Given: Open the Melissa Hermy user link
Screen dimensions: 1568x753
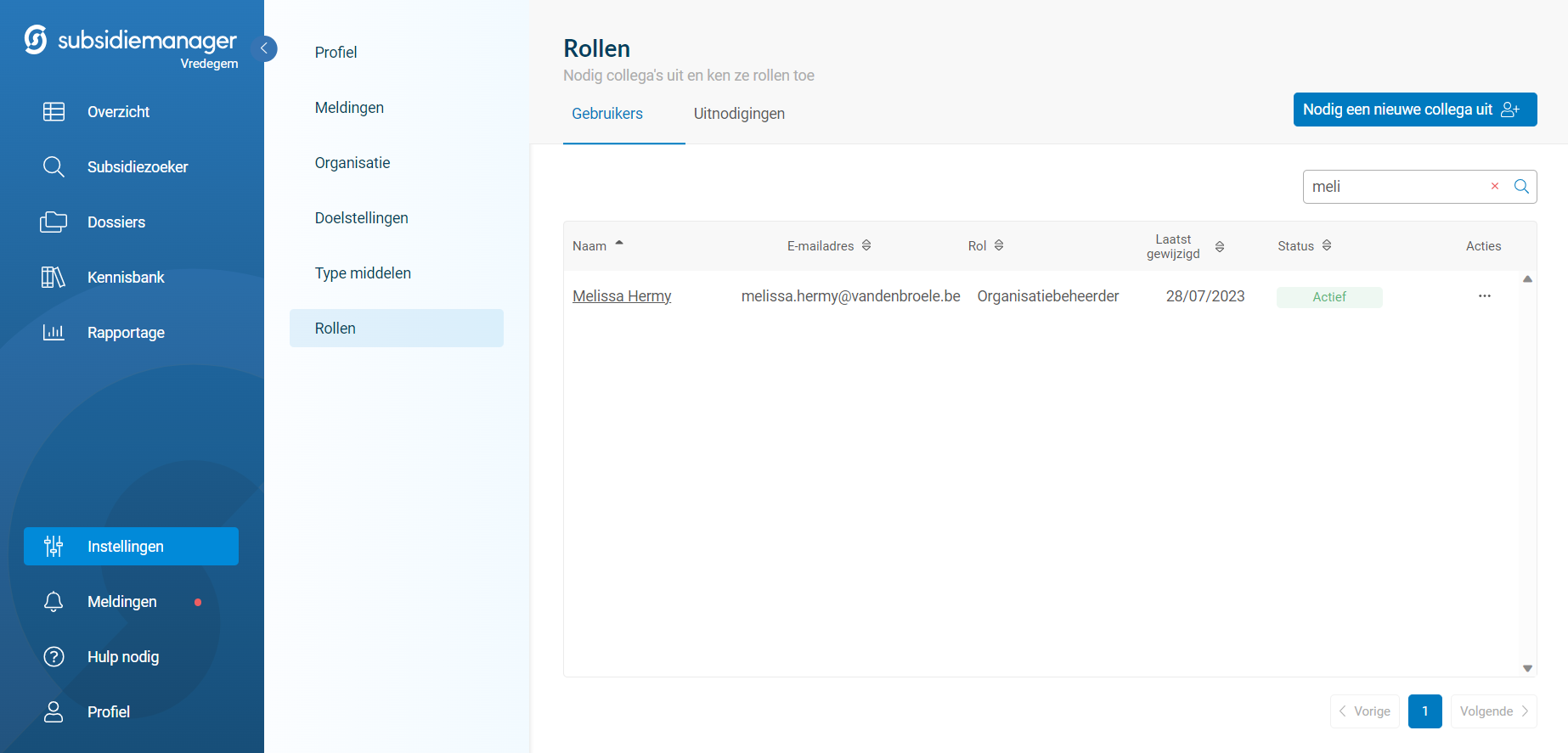Looking at the screenshot, I should 622,296.
